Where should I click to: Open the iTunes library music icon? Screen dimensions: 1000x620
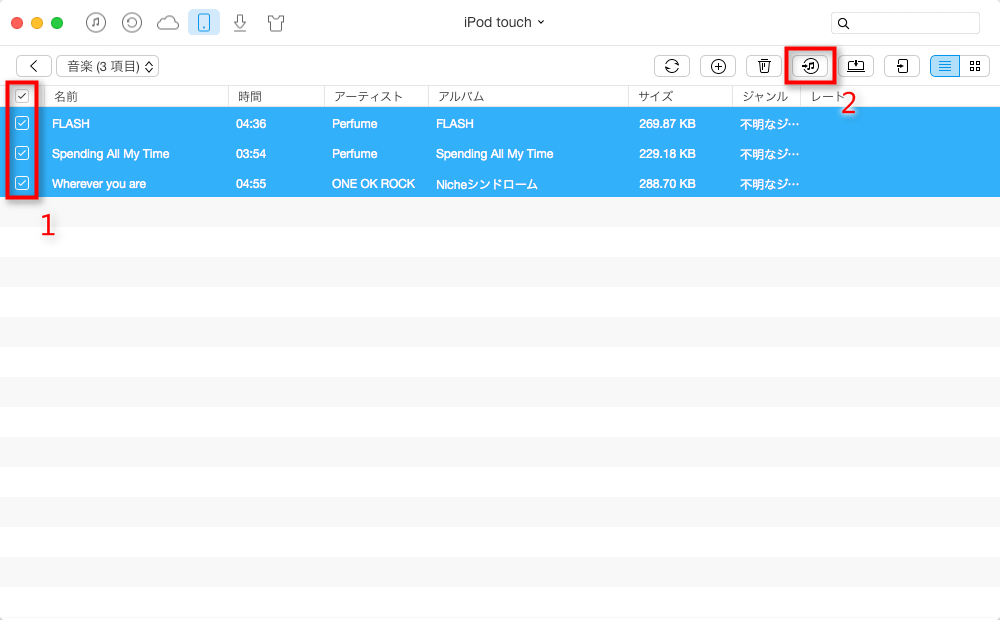point(96,23)
